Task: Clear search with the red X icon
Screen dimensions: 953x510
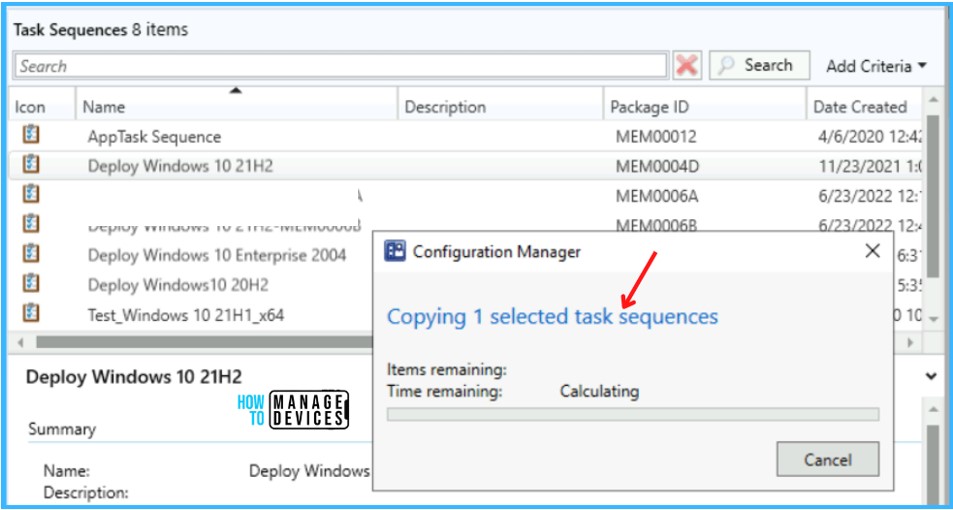Action: 687,65
